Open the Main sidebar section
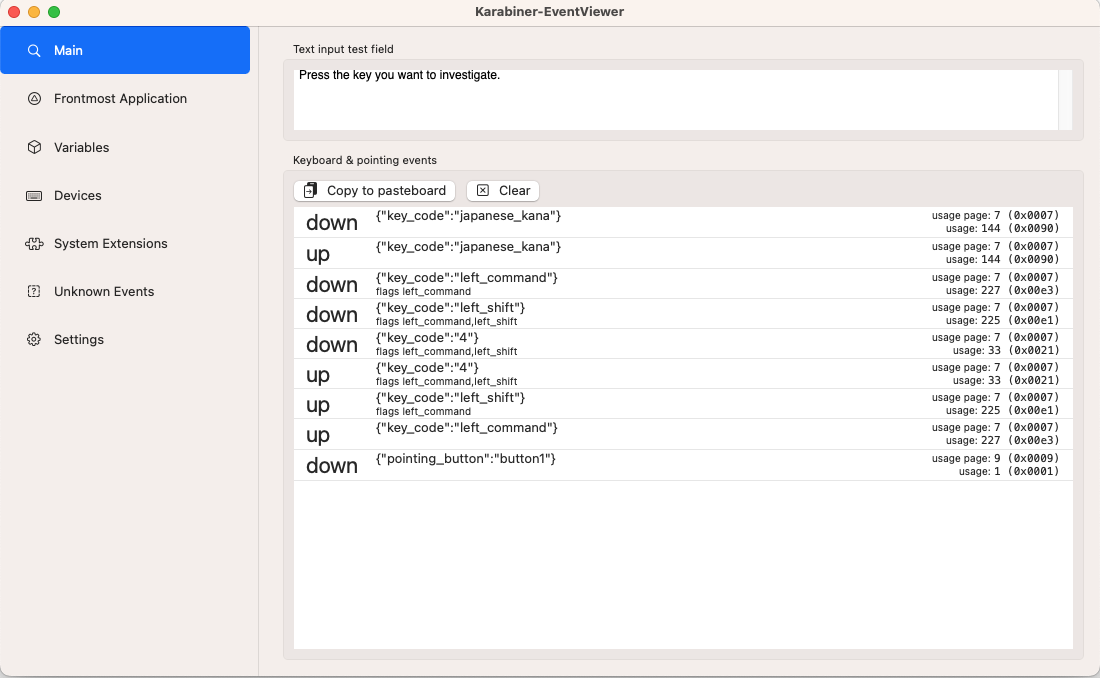The image size is (1100, 678). pos(125,50)
